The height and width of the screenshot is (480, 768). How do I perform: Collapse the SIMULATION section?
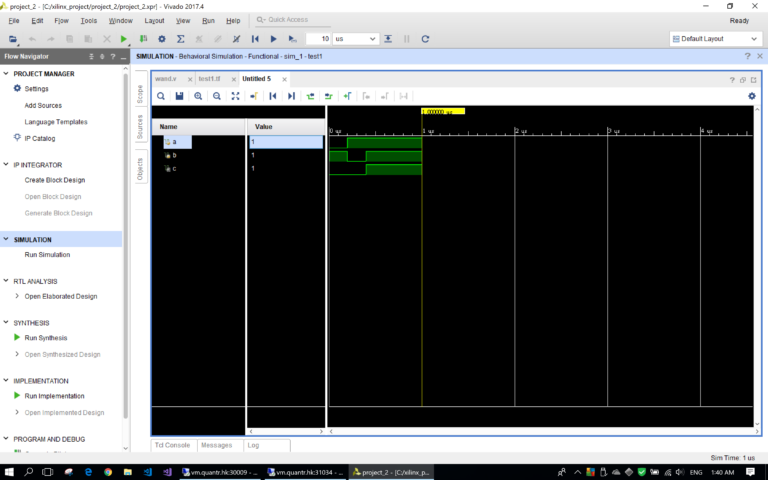pyautogui.click(x=6, y=239)
